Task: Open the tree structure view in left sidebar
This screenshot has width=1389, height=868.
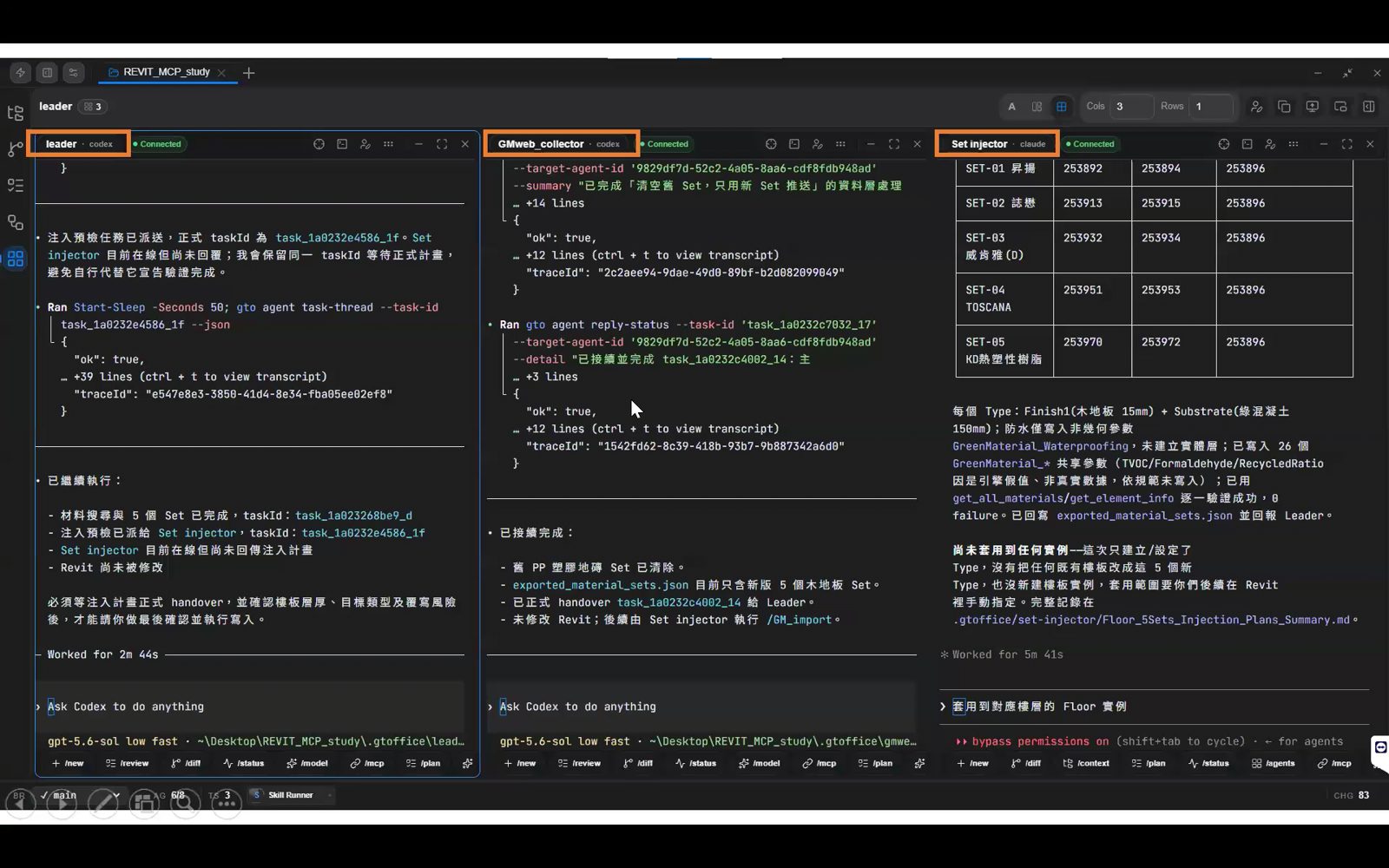Action: [16, 113]
